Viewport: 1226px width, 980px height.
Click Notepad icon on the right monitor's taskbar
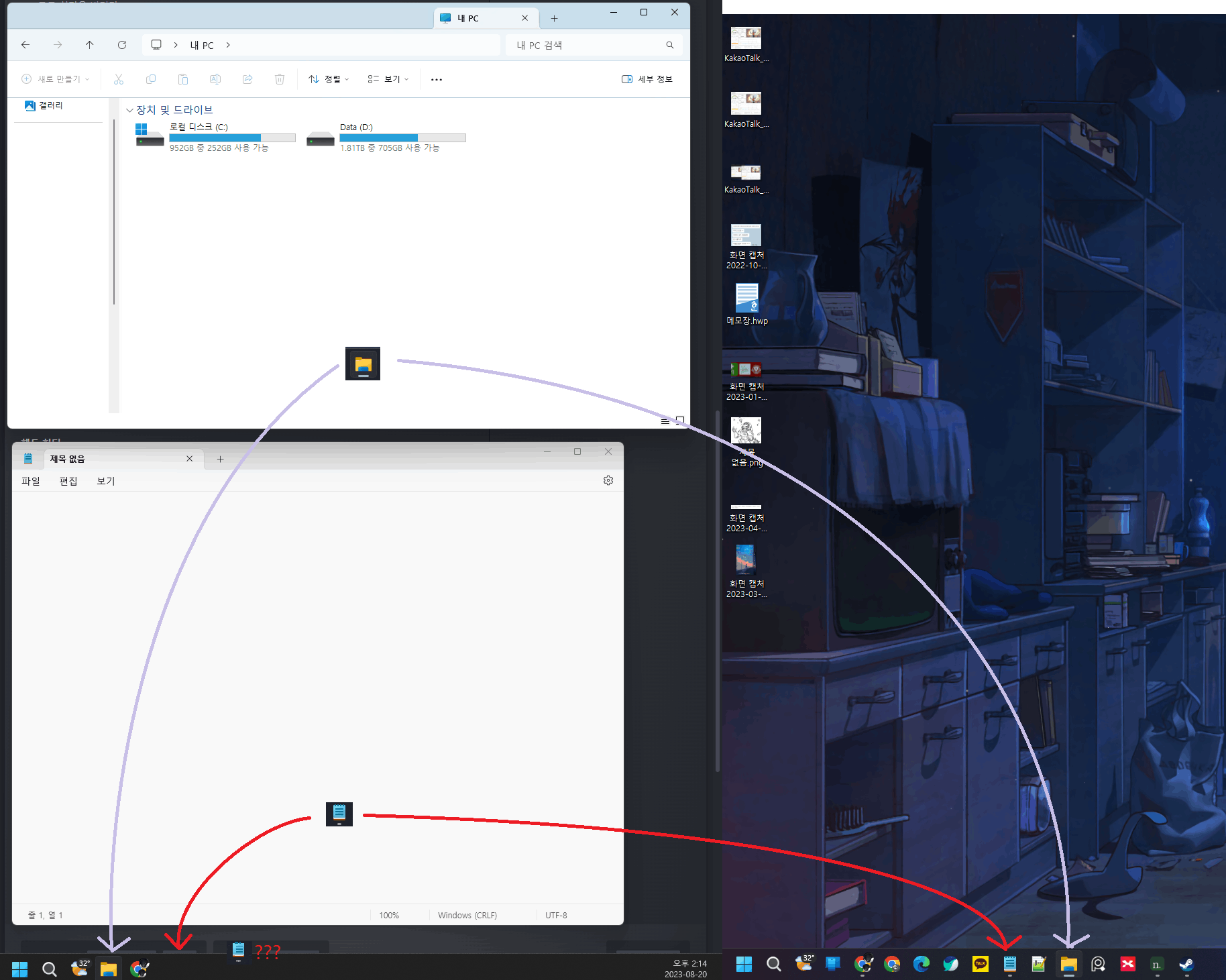(1010, 964)
